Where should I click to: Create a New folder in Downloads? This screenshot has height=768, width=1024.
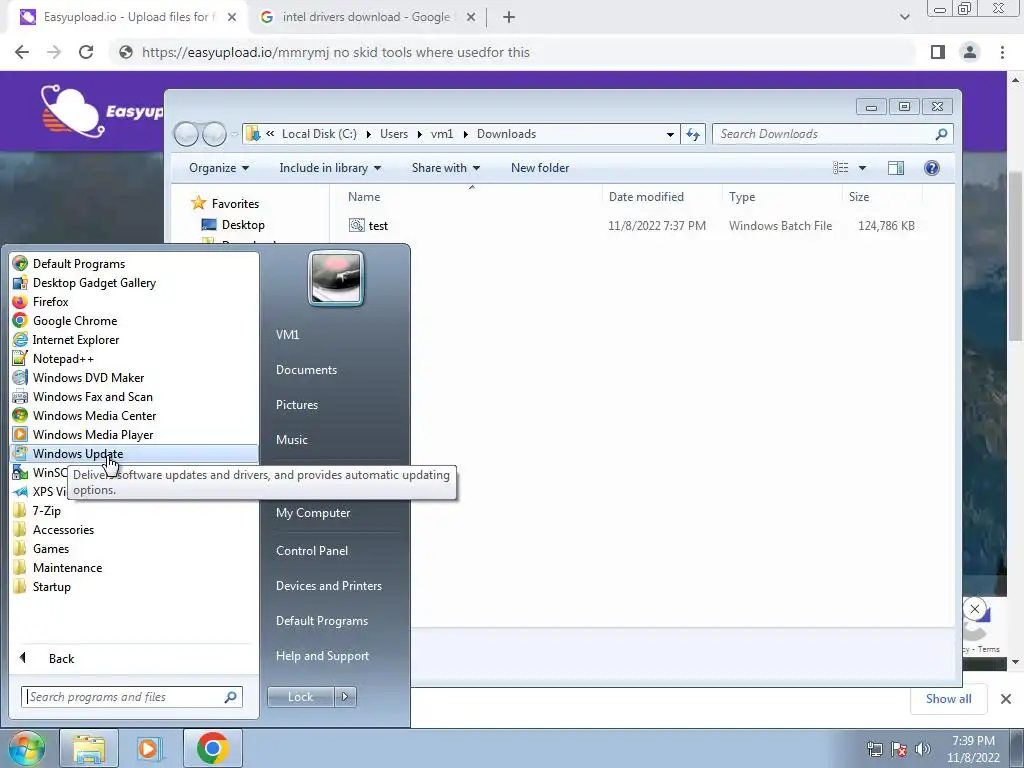tap(540, 168)
